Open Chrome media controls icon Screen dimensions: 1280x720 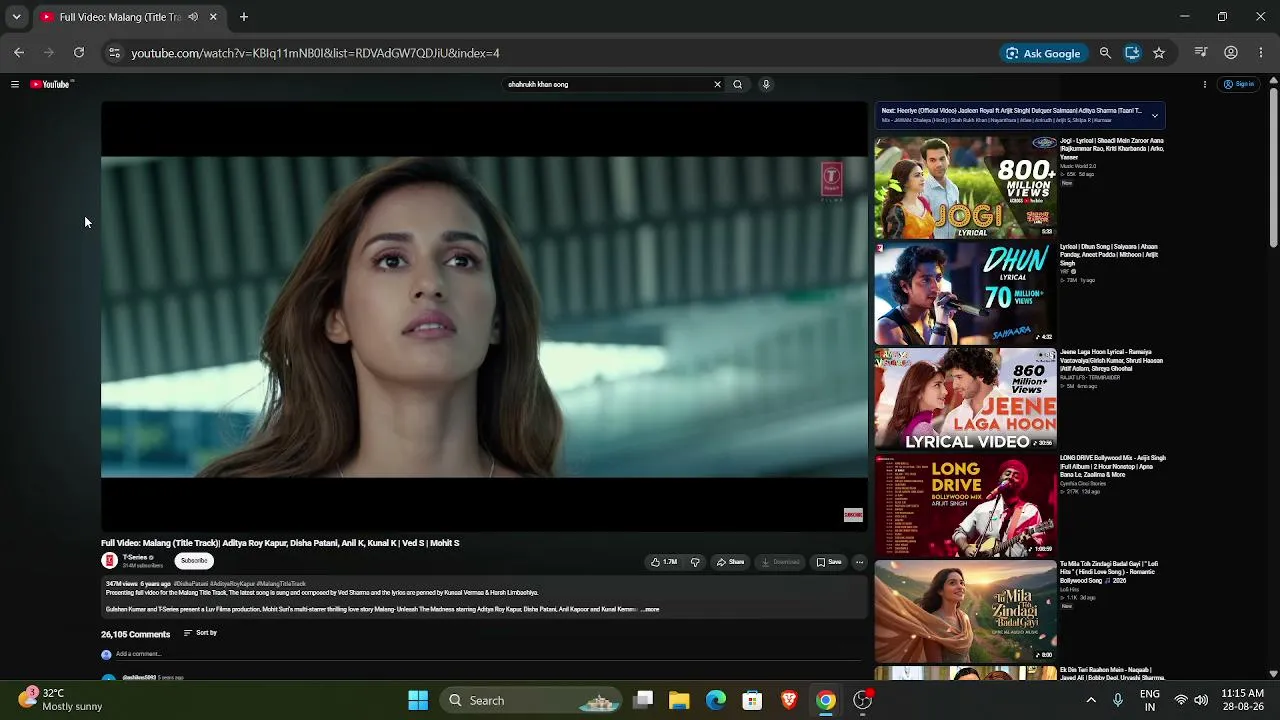click(x=1202, y=53)
